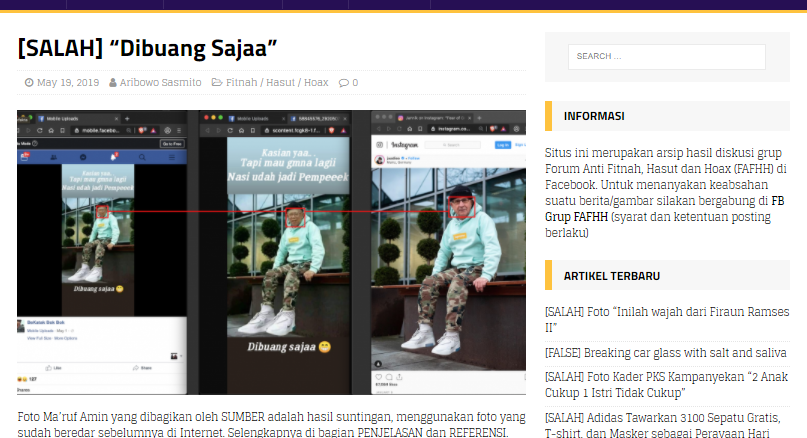Click the author person icon
The height and width of the screenshot is (438, 807).
(x=113, y=82)
